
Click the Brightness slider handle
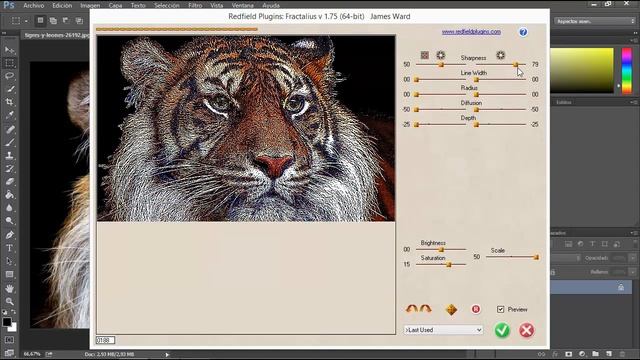(441, 249)
